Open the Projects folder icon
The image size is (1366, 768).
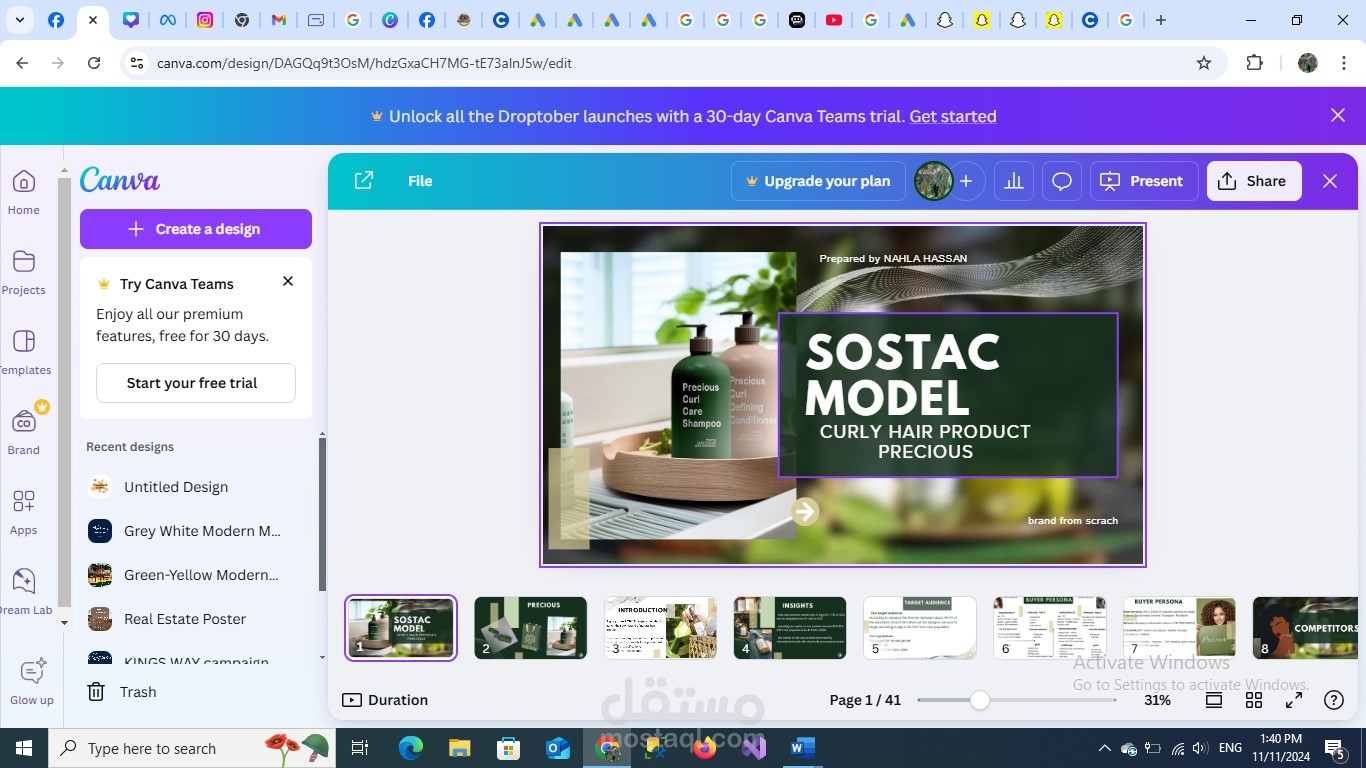pos(24,261)
